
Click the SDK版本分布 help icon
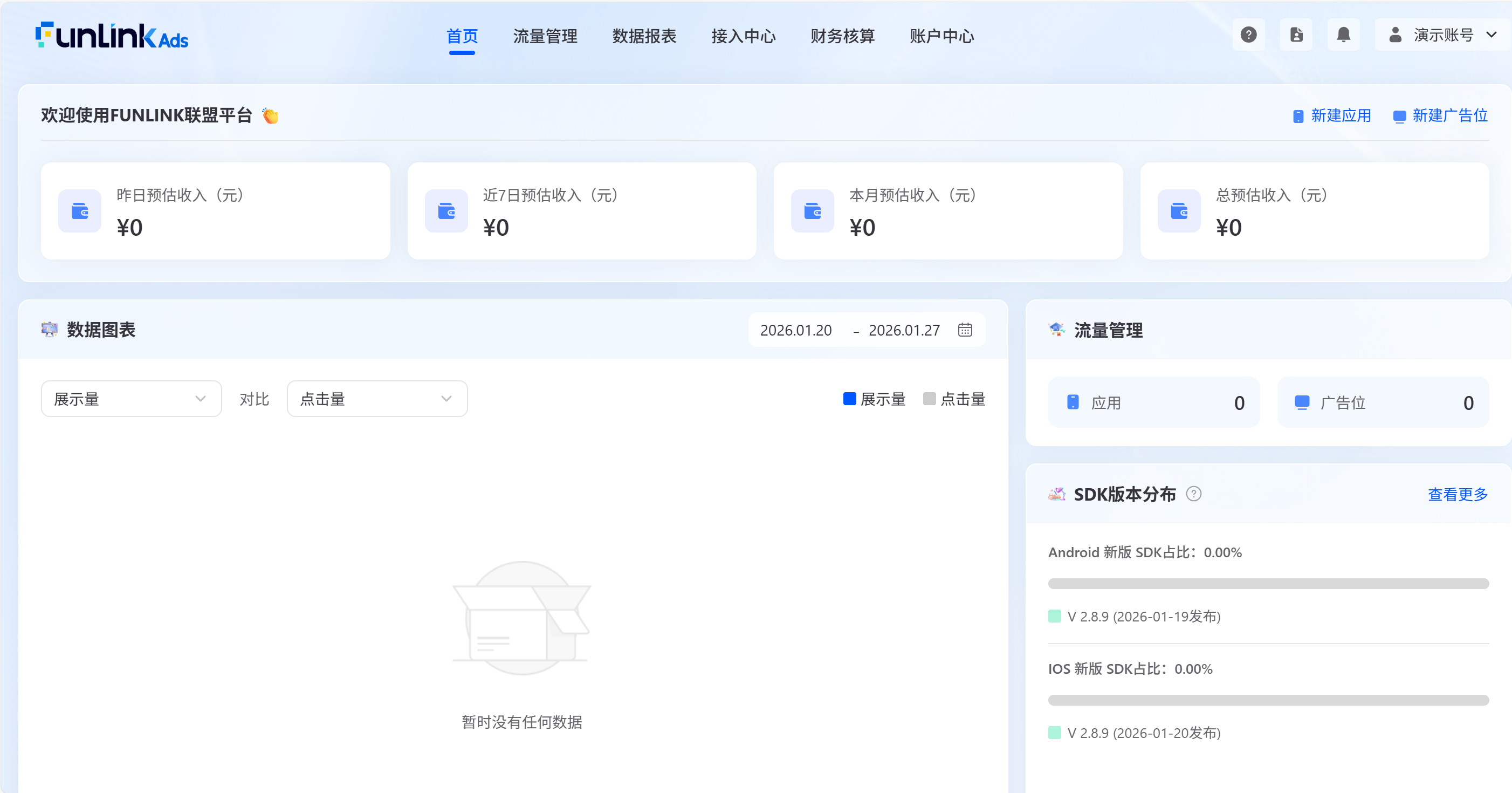(x=1193, y=494)
